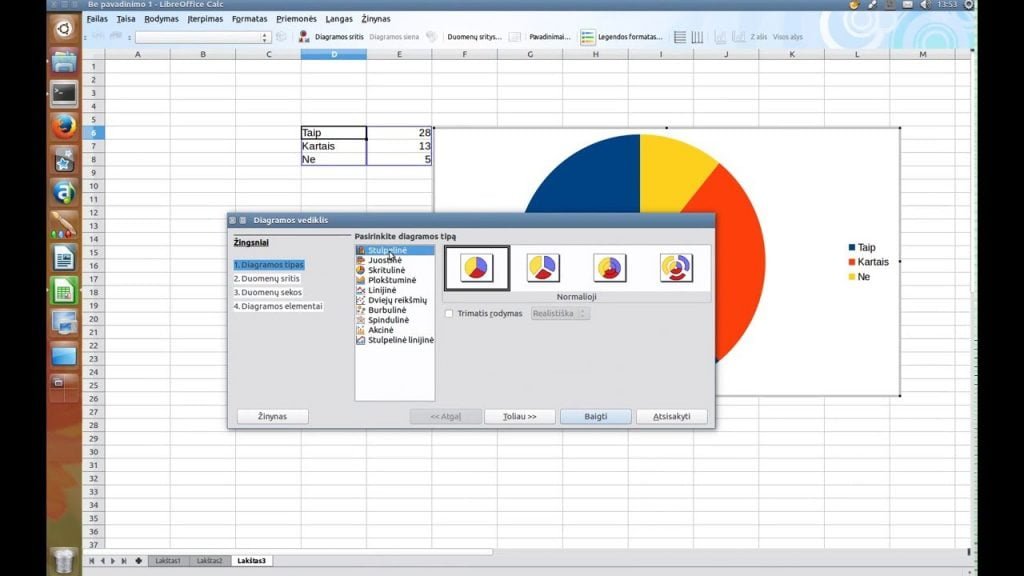Open the Įterpimas menu
Image resolution: width=1024 pixels, height=576 pixels.
click(205, 19)
